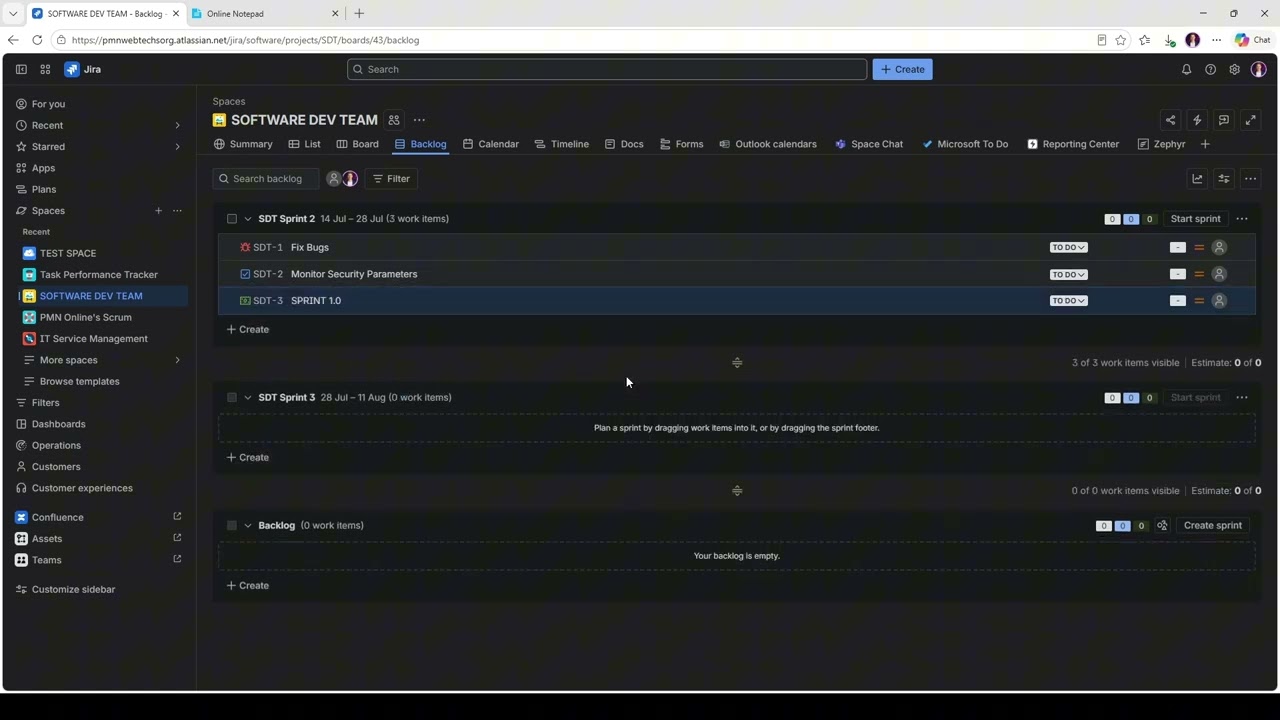Click priority icon for SDT-3 SPRINT 1.0
1280x720 pixels.
(x=1199, y=301)
